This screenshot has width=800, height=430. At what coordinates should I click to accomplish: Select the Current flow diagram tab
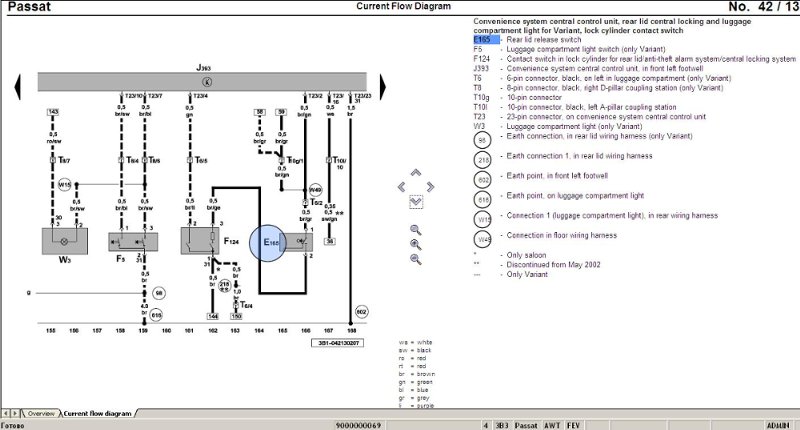click(97, 414)
